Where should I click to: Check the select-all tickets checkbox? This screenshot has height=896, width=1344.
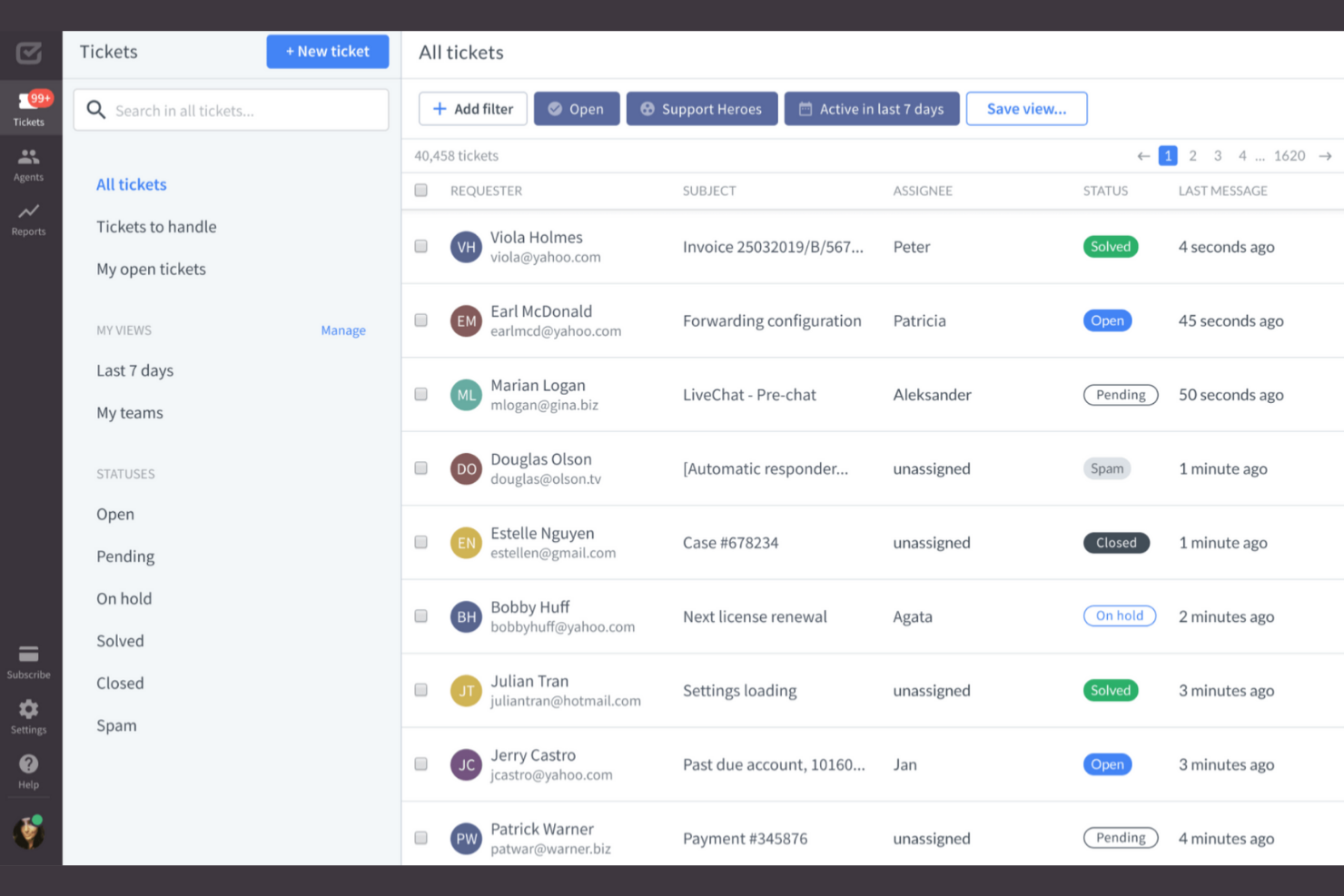[420, 190]
